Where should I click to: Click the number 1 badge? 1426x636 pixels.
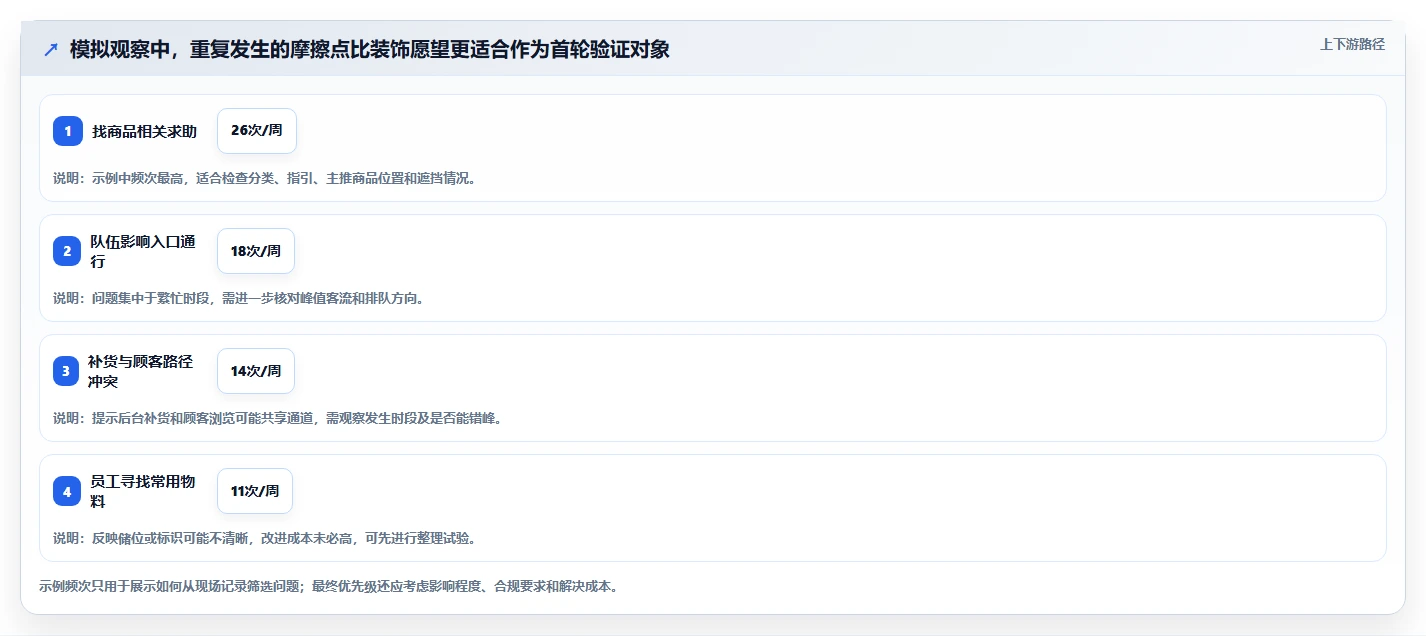[68, 131]
